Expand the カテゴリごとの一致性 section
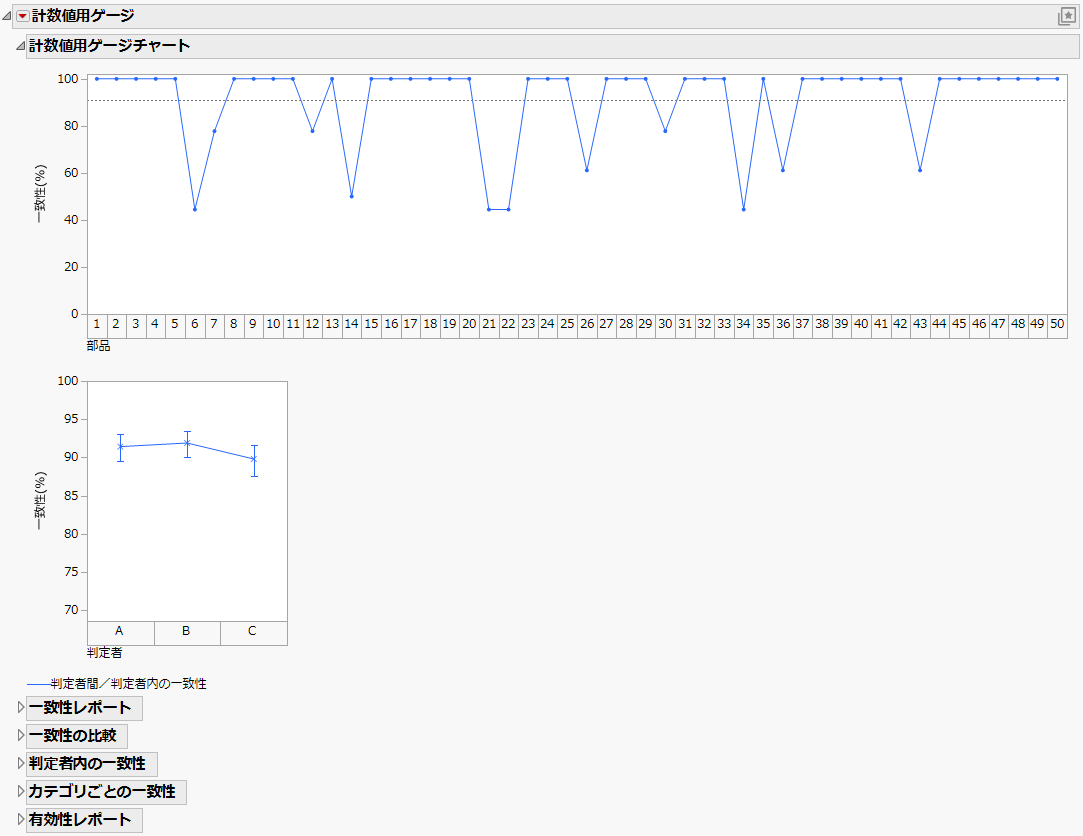 pyautogui.click(x=102, y=792)
